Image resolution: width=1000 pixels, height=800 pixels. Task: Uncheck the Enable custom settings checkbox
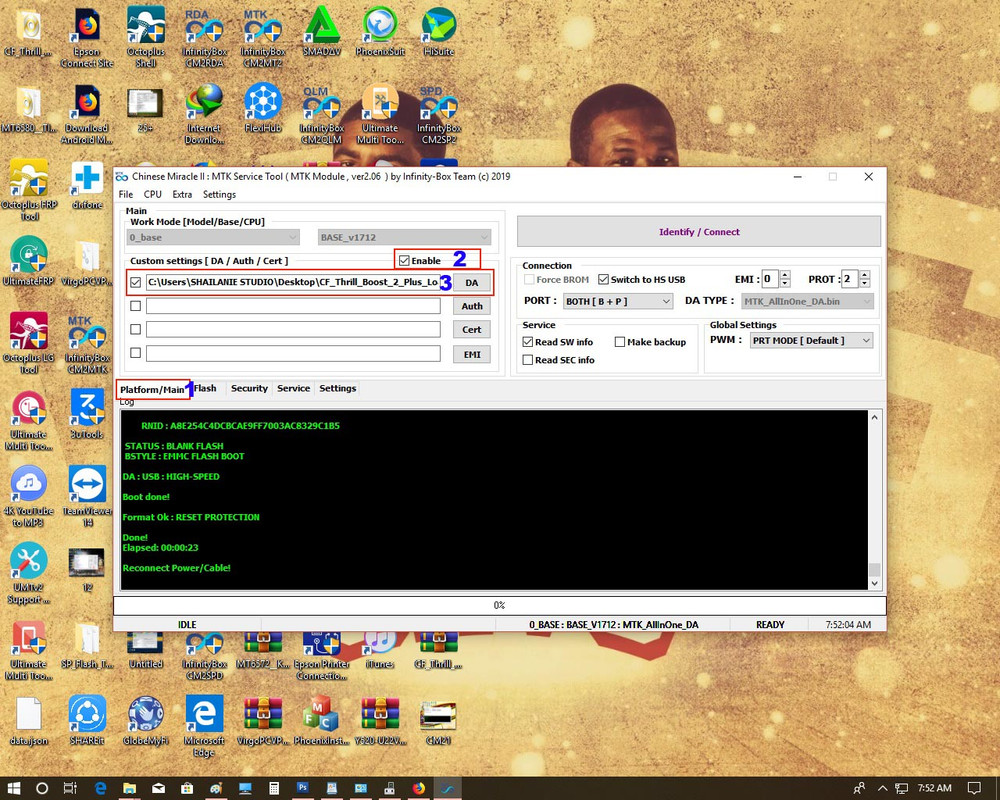click(404, 260)
